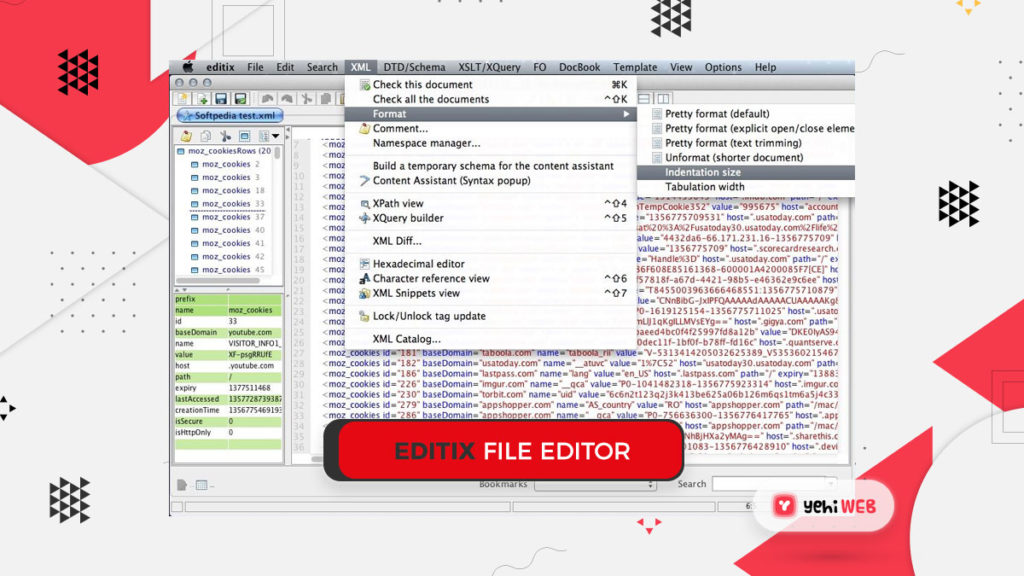The width and height of the screenshot is (1024, 576).
Task: Choose Lock/Unlock tag update
Action: point(428,316)
